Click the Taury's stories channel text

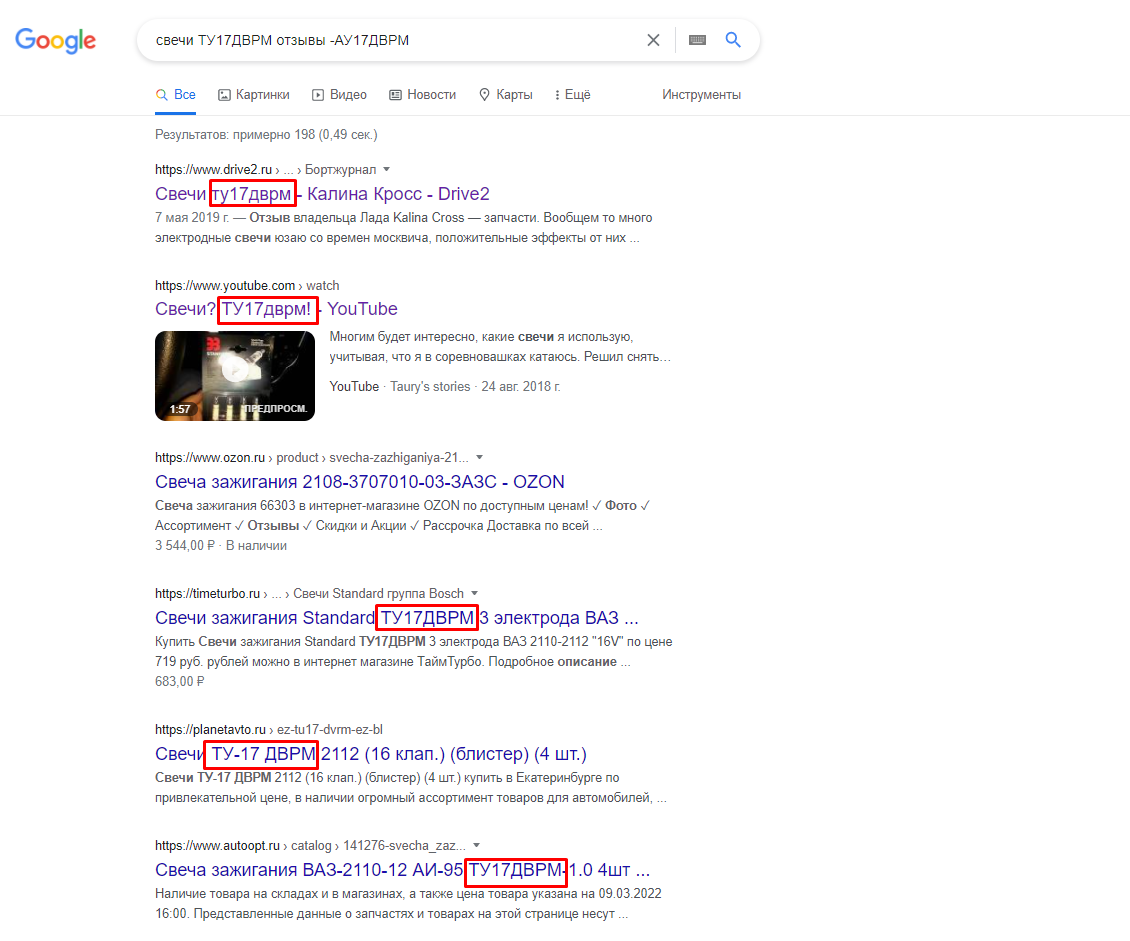coord(430,387)
